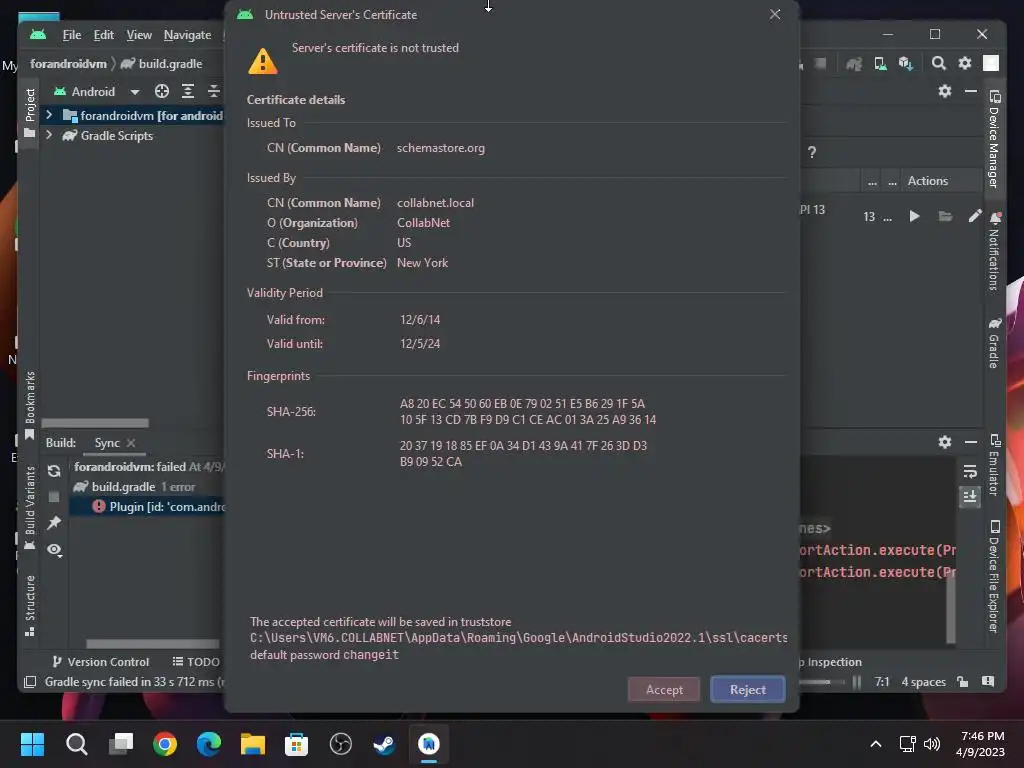Open the View menu
Screen dimensions: 1024x768
pos(138,35)
